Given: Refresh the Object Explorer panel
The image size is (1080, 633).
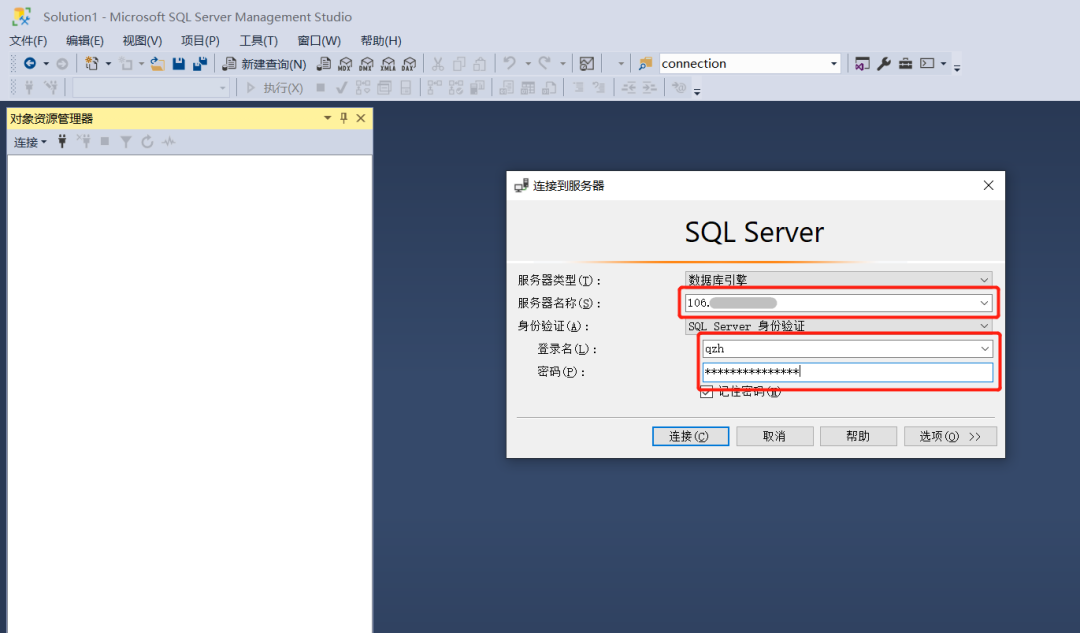Looking at the screenshot, I should tap(147, 141).
